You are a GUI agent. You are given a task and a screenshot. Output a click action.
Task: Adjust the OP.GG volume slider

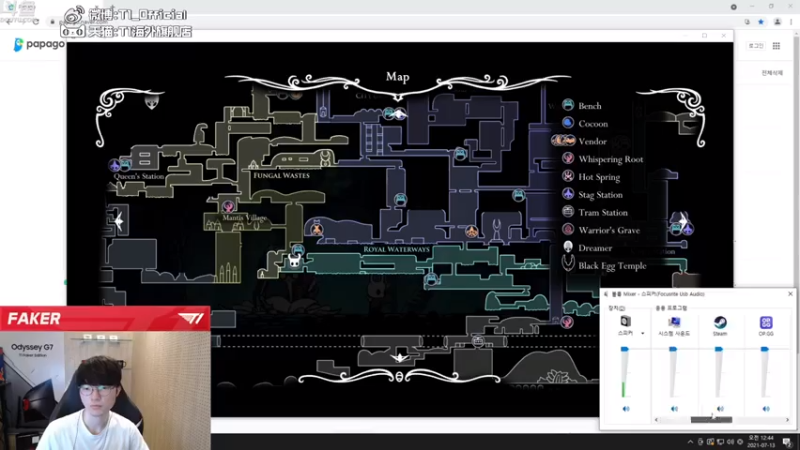(764, 372)
